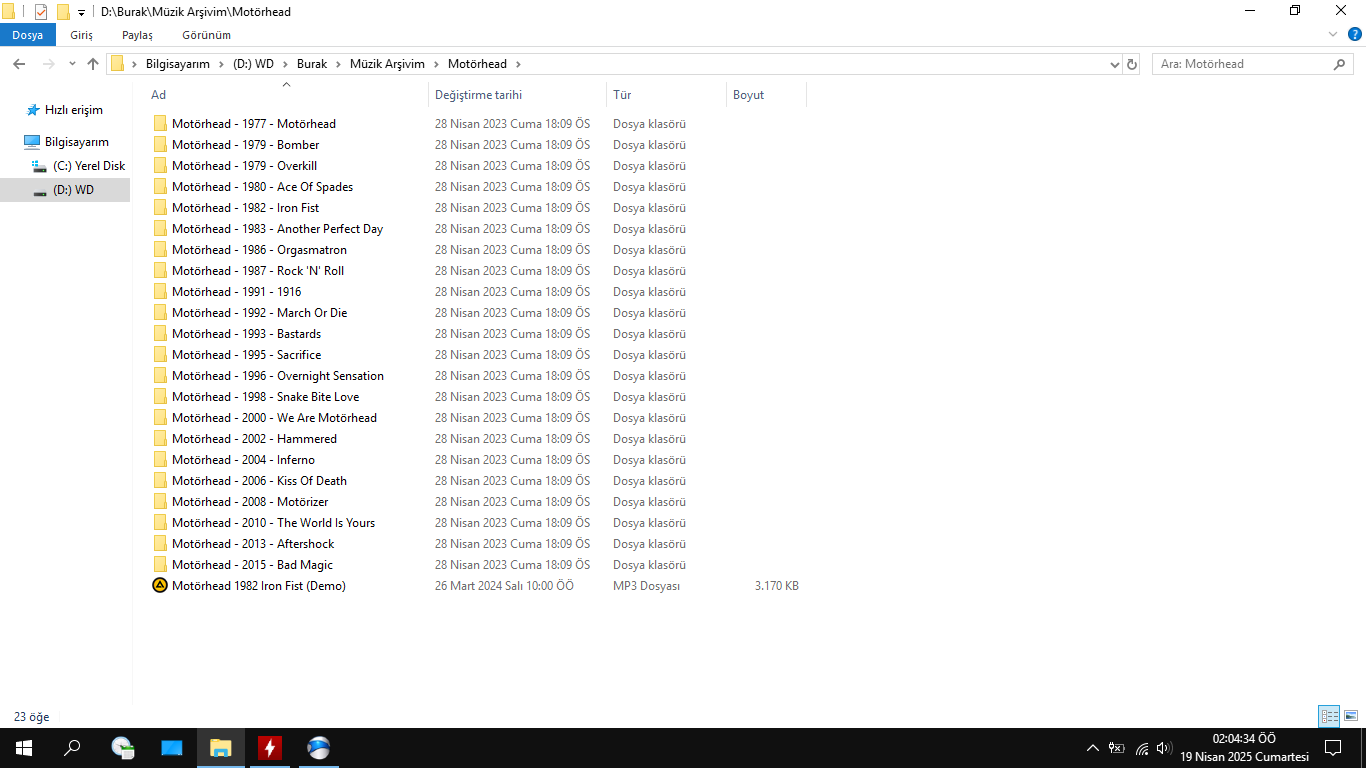This screenshot has width=1366, height=768.
Task: Open Customize Quick Access Toolbar dropdown
Action: click(81, 13)
